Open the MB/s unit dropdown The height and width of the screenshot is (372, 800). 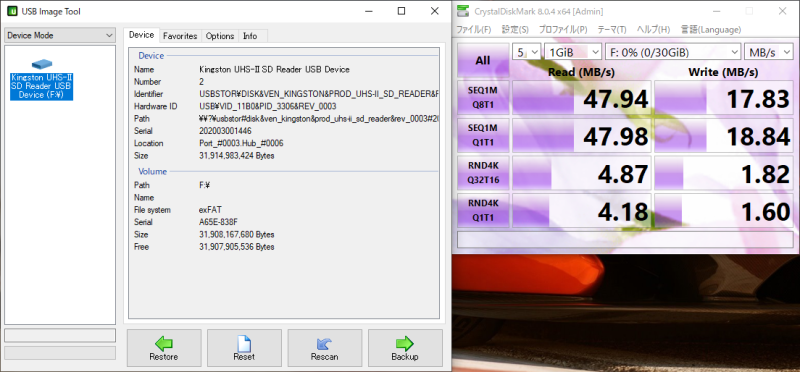pyautogui.click(x=769, y=52)
